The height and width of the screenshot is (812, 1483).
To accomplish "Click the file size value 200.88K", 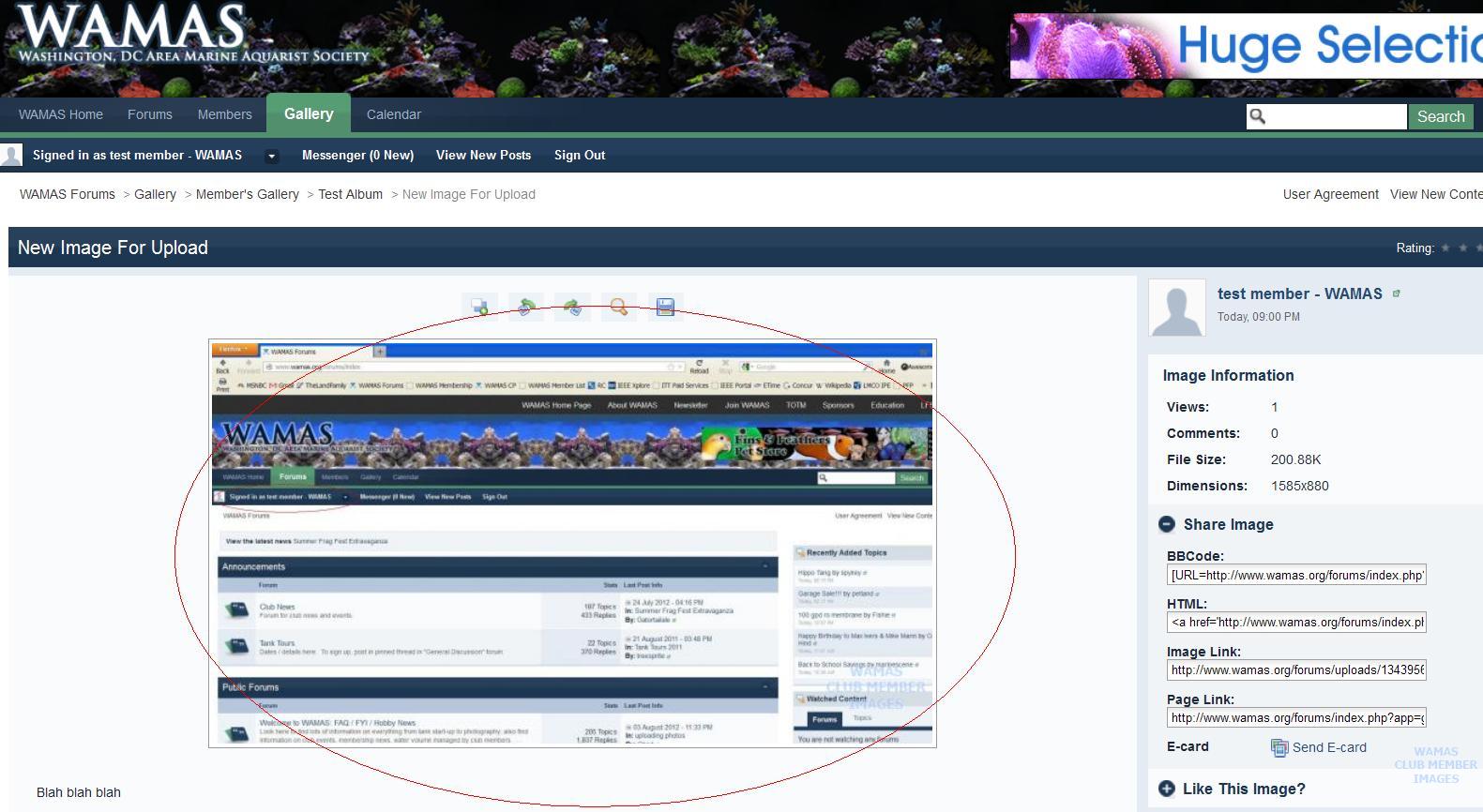I will (1296, 459).
